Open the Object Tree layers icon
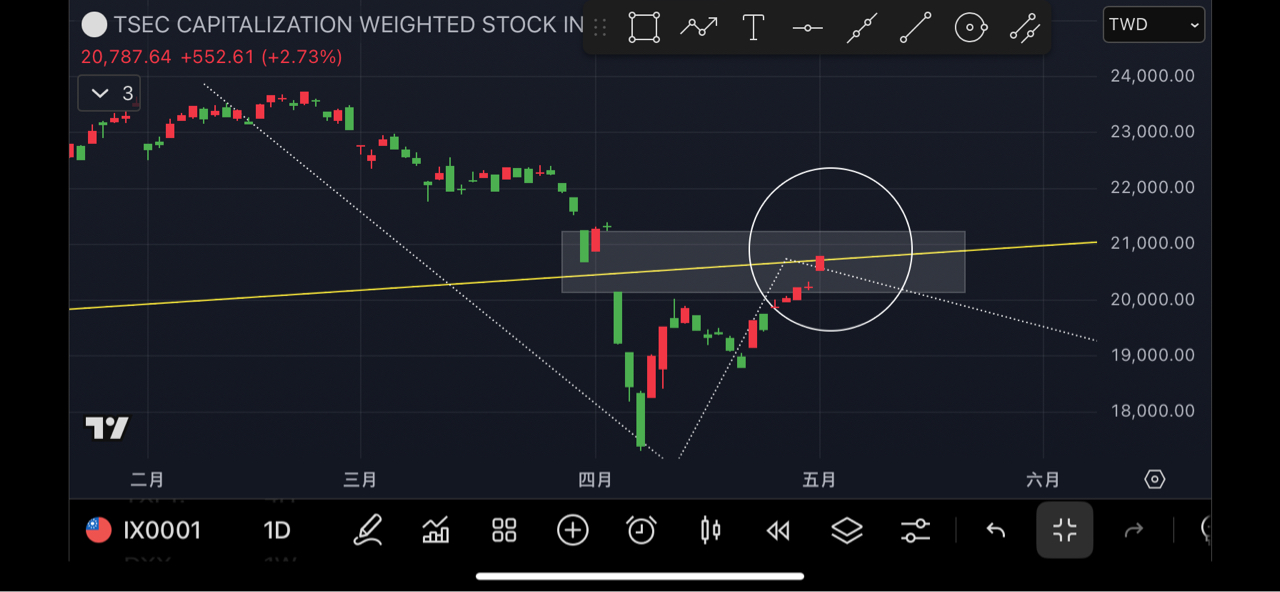This screenshot has width=1280, height=592. tap(847, 530)
